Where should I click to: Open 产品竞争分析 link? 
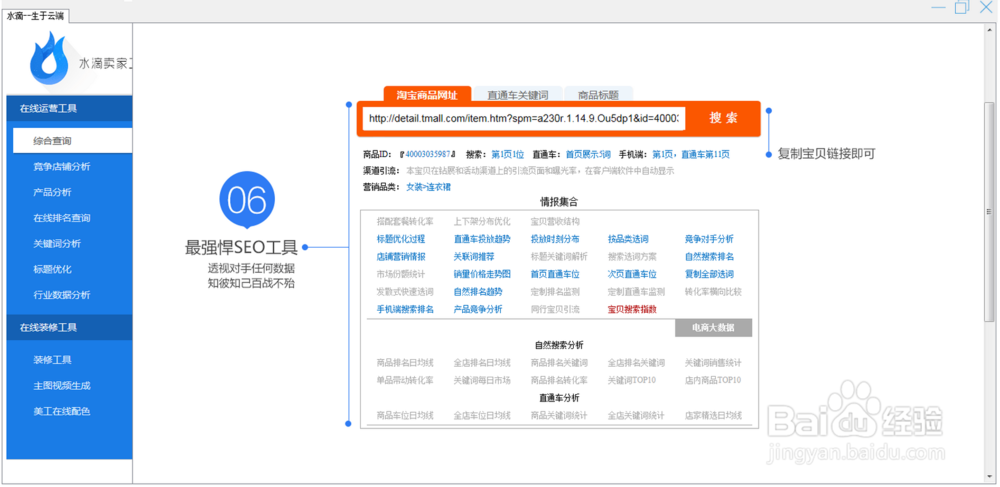pos(478,309)
